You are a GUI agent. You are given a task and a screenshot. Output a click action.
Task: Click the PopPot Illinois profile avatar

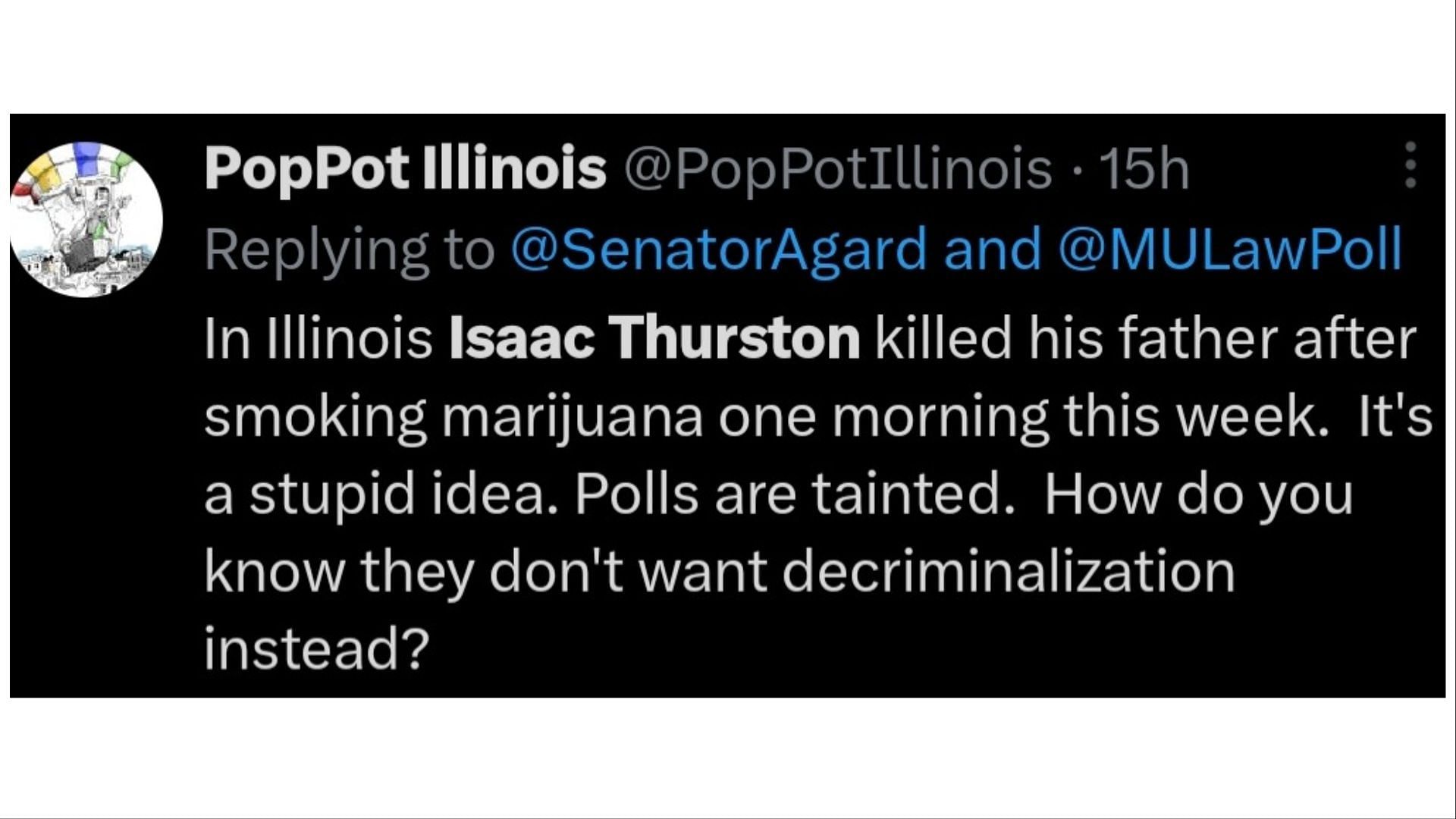pos(86,218)
